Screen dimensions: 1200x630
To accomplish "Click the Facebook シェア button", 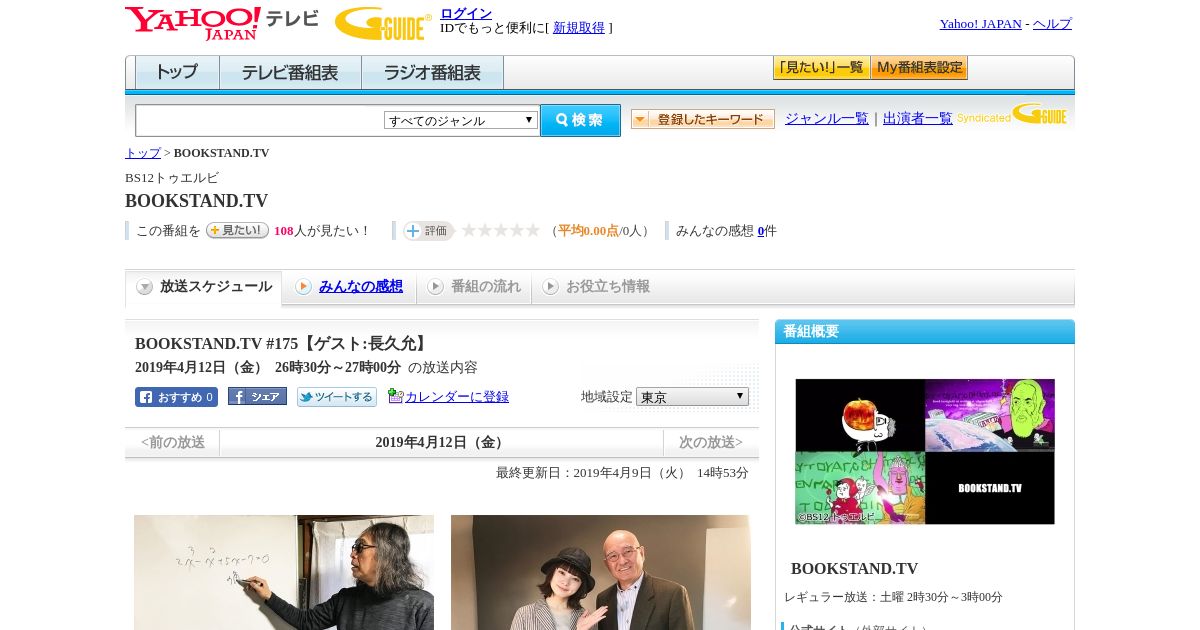I will tap(257, 396).
